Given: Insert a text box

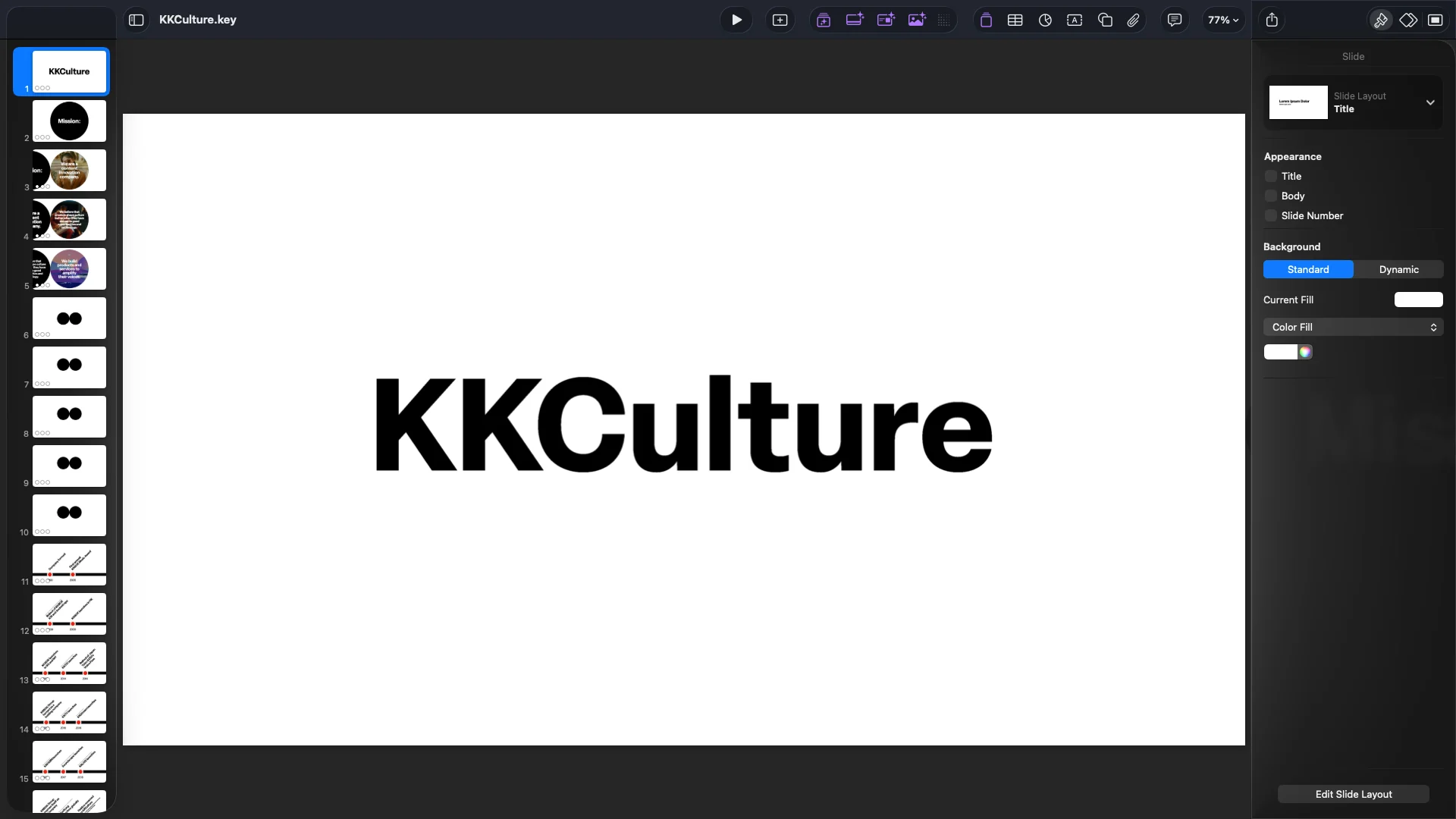Looking at the screenshot, I should pos(1075,20).
